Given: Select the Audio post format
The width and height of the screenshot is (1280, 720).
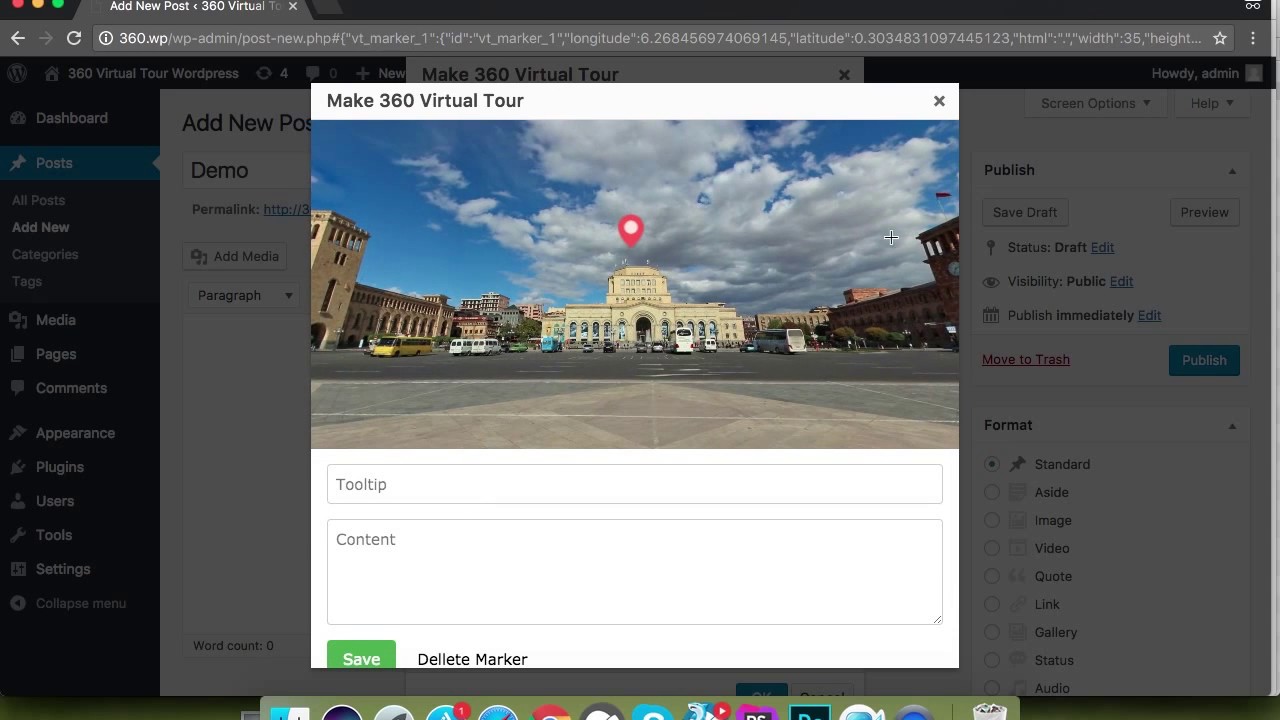Looking at the screenshot, I should (x=992, y=688).
